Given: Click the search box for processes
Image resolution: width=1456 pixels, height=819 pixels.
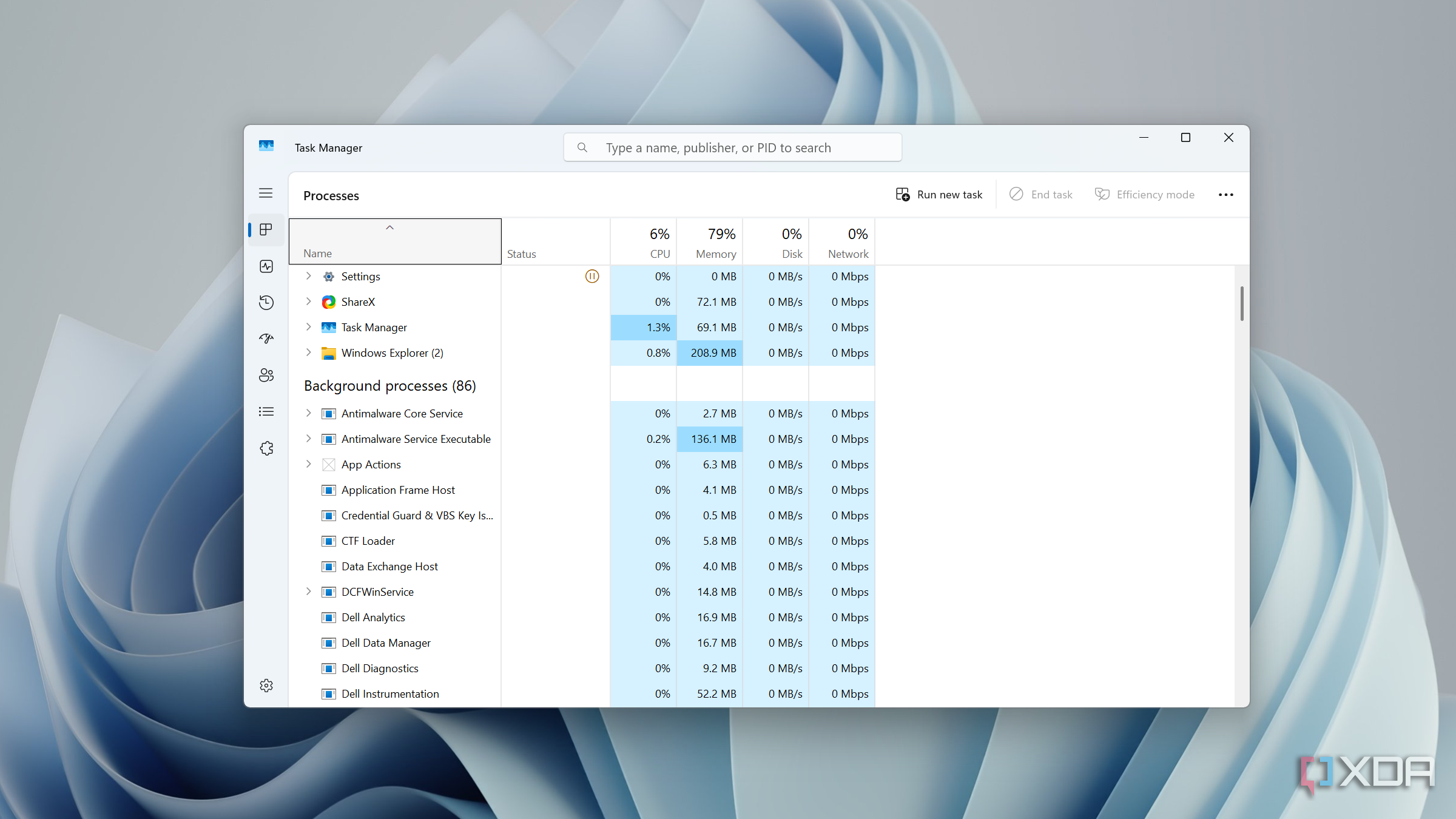Looking at the screenshot, I should coord(732,147).
